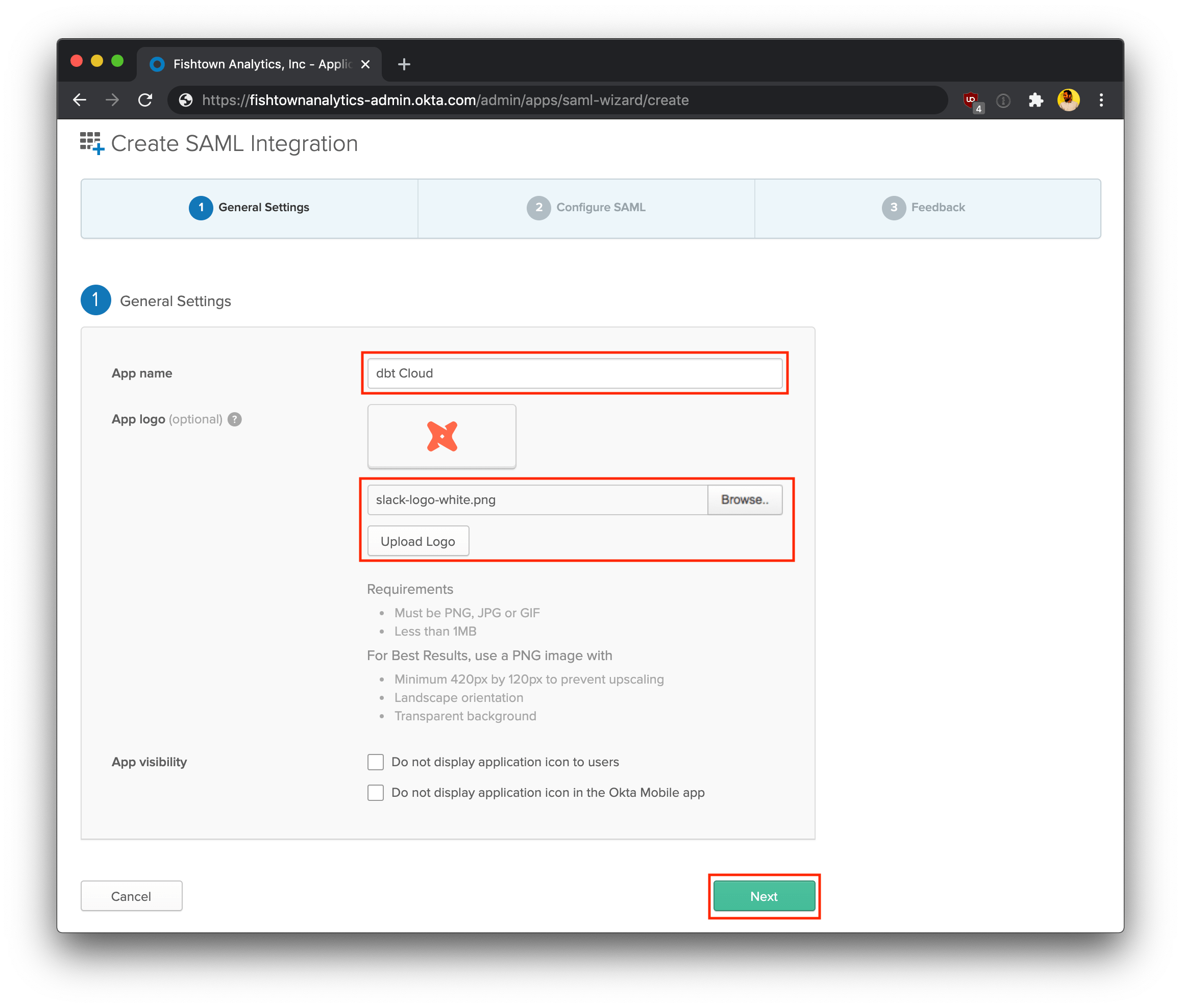Click the Cancel button
Image resolution: width=1181 pixels, height=1008 pixels.
coord(130,896)
